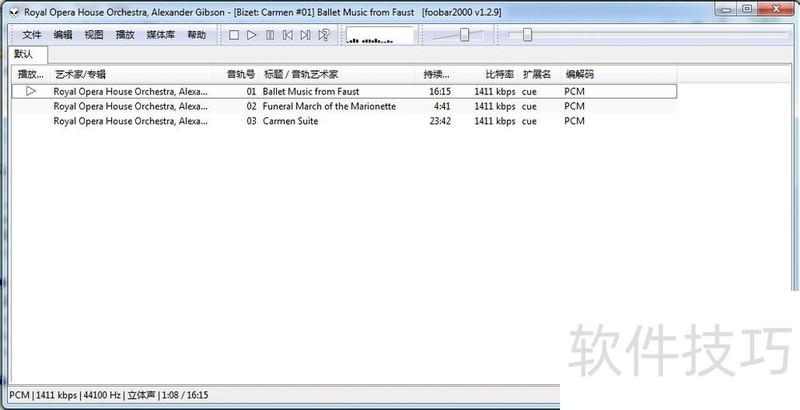Click the Stop playback button
Screen dimensions: 800x410
point(234,35)
